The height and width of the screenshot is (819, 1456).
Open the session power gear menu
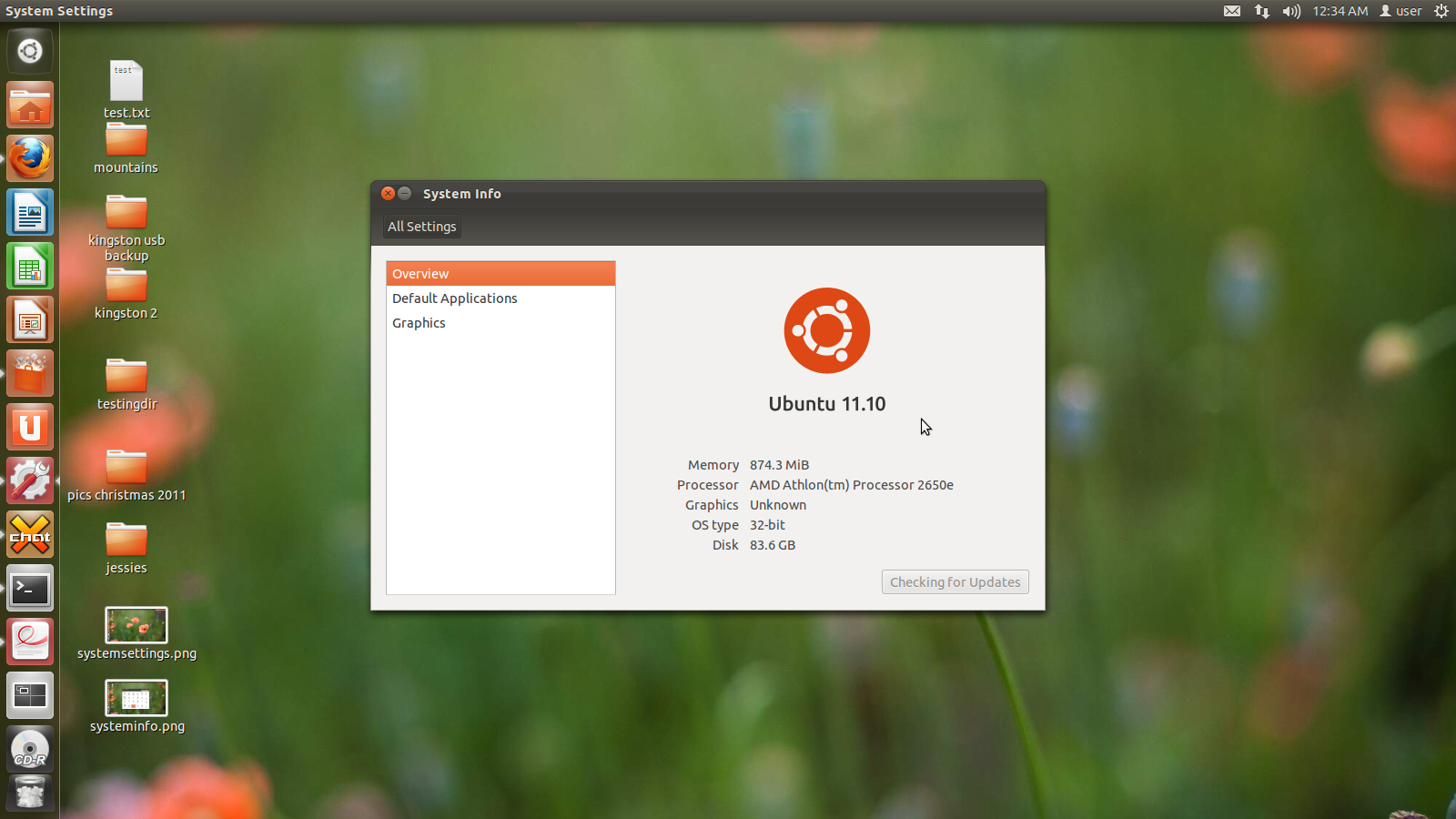tap(1441, 11)
